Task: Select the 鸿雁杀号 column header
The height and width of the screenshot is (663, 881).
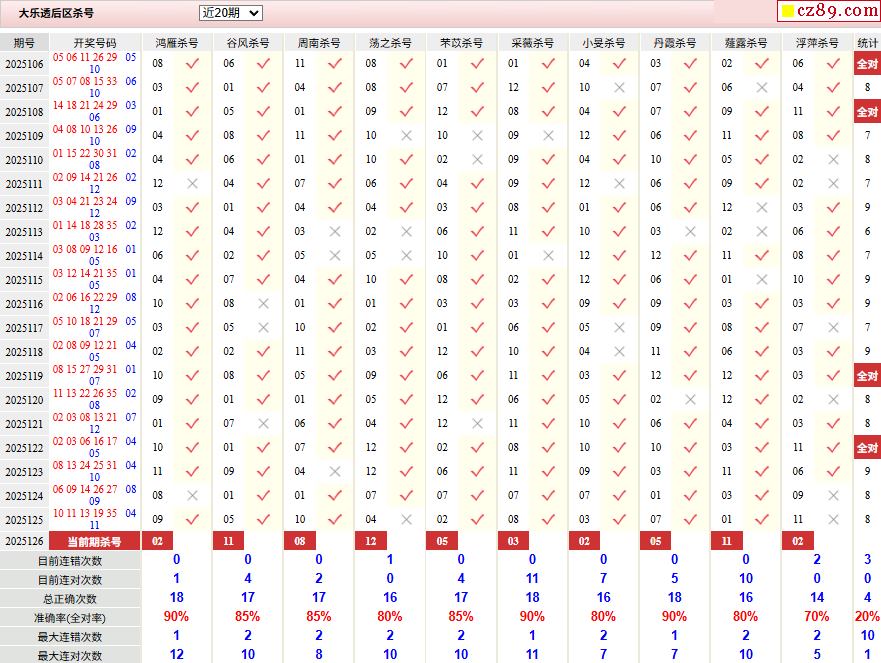Action: point(177,43)
